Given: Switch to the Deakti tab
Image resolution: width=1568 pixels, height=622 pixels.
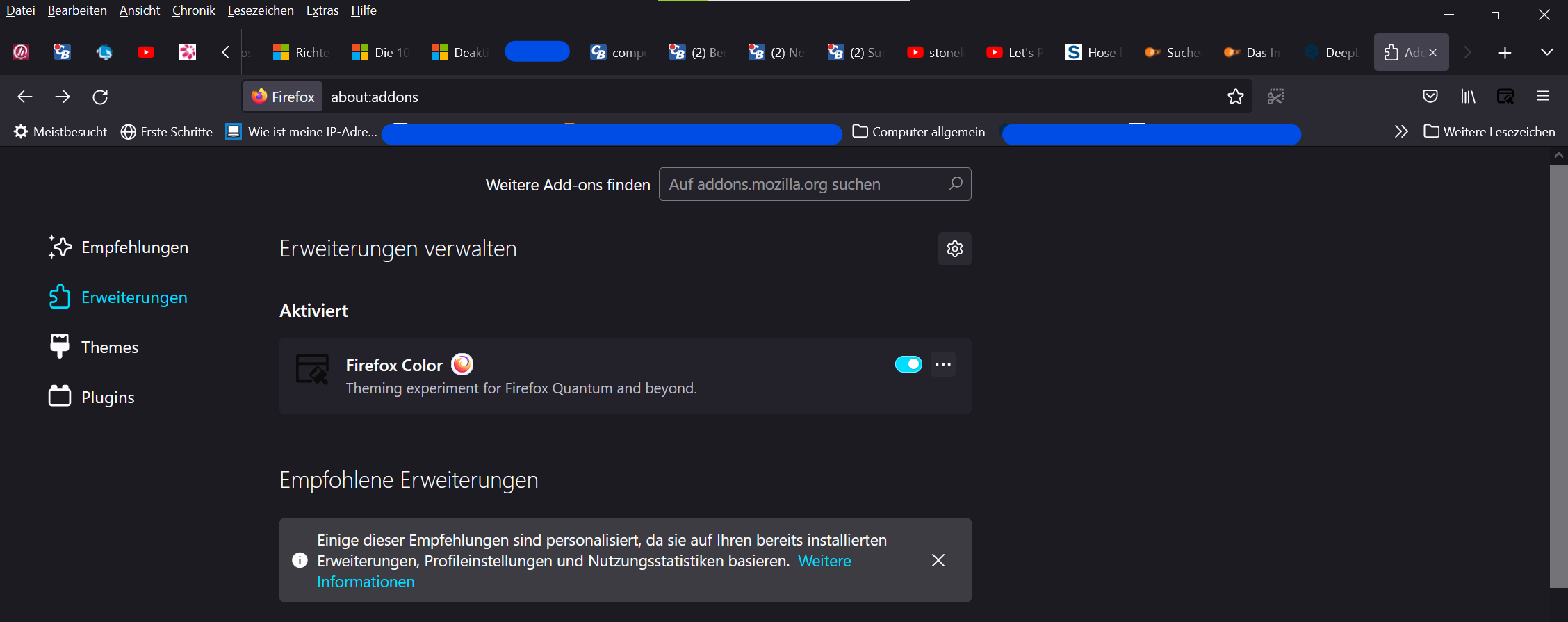Looking at the screenshot, I should 459,52.
